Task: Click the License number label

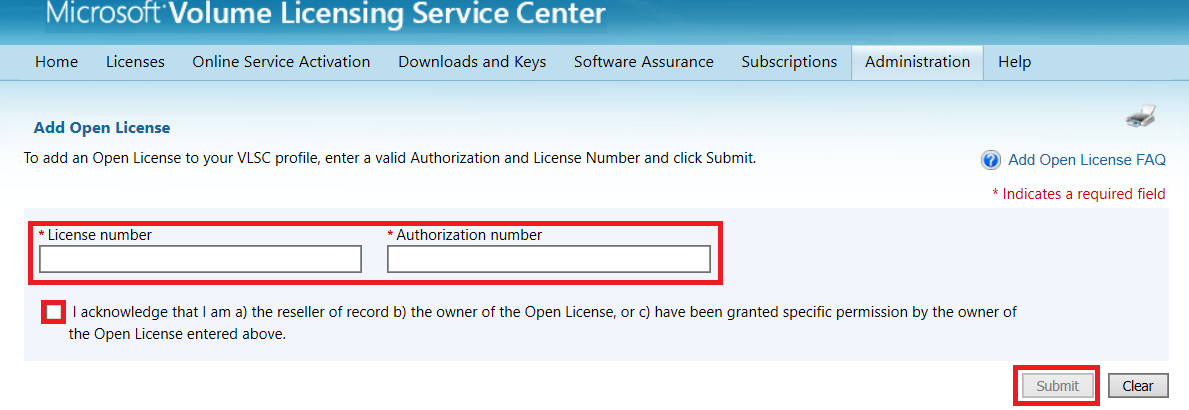Action: tap(99, 235)
